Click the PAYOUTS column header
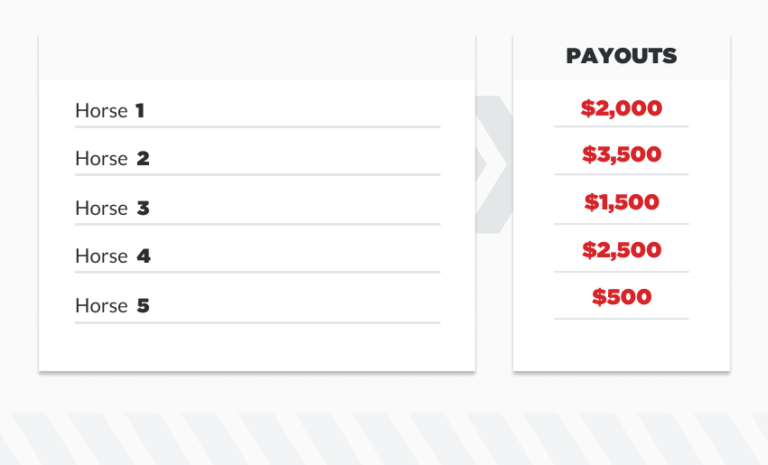The width and height of the screenshot is (768, 465). (621, 56)
